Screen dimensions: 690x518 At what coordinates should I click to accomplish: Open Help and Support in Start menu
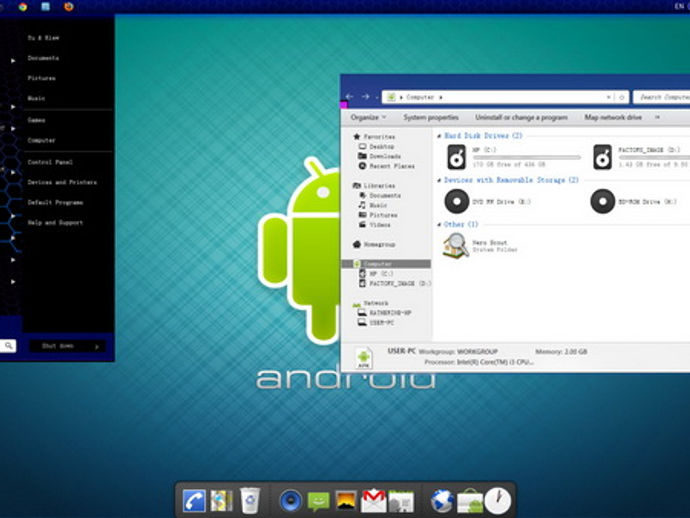[x=55, y=223]
